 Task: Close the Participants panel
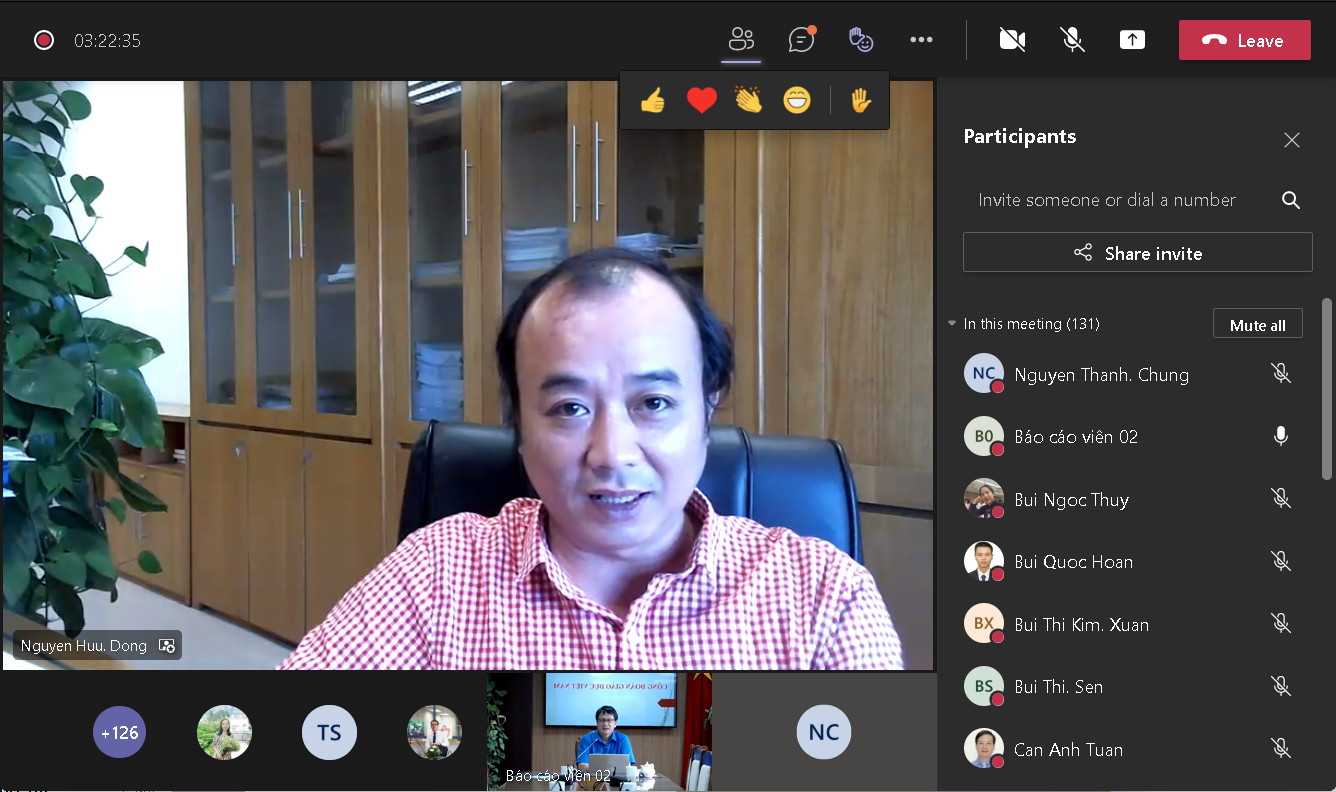click(1292, 140)
